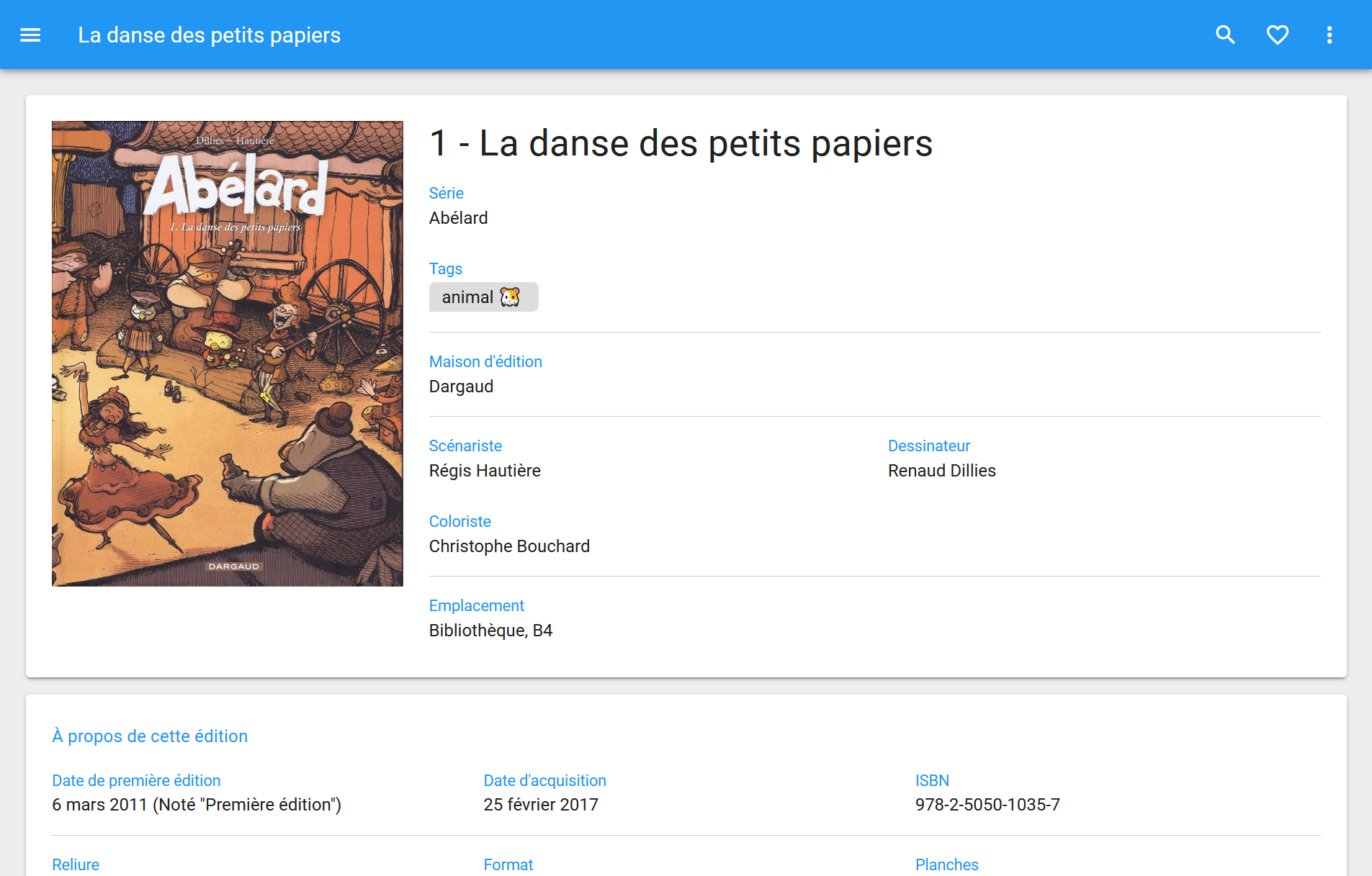
Task: Click the app bar title 'La danse des petits papiers'
Action: tap(209, 35)
